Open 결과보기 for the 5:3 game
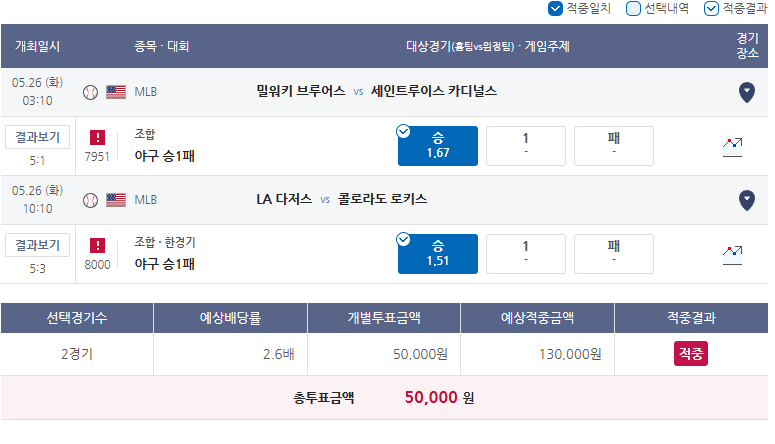Screen dimensions: 775x444 [x=38, y=245]
